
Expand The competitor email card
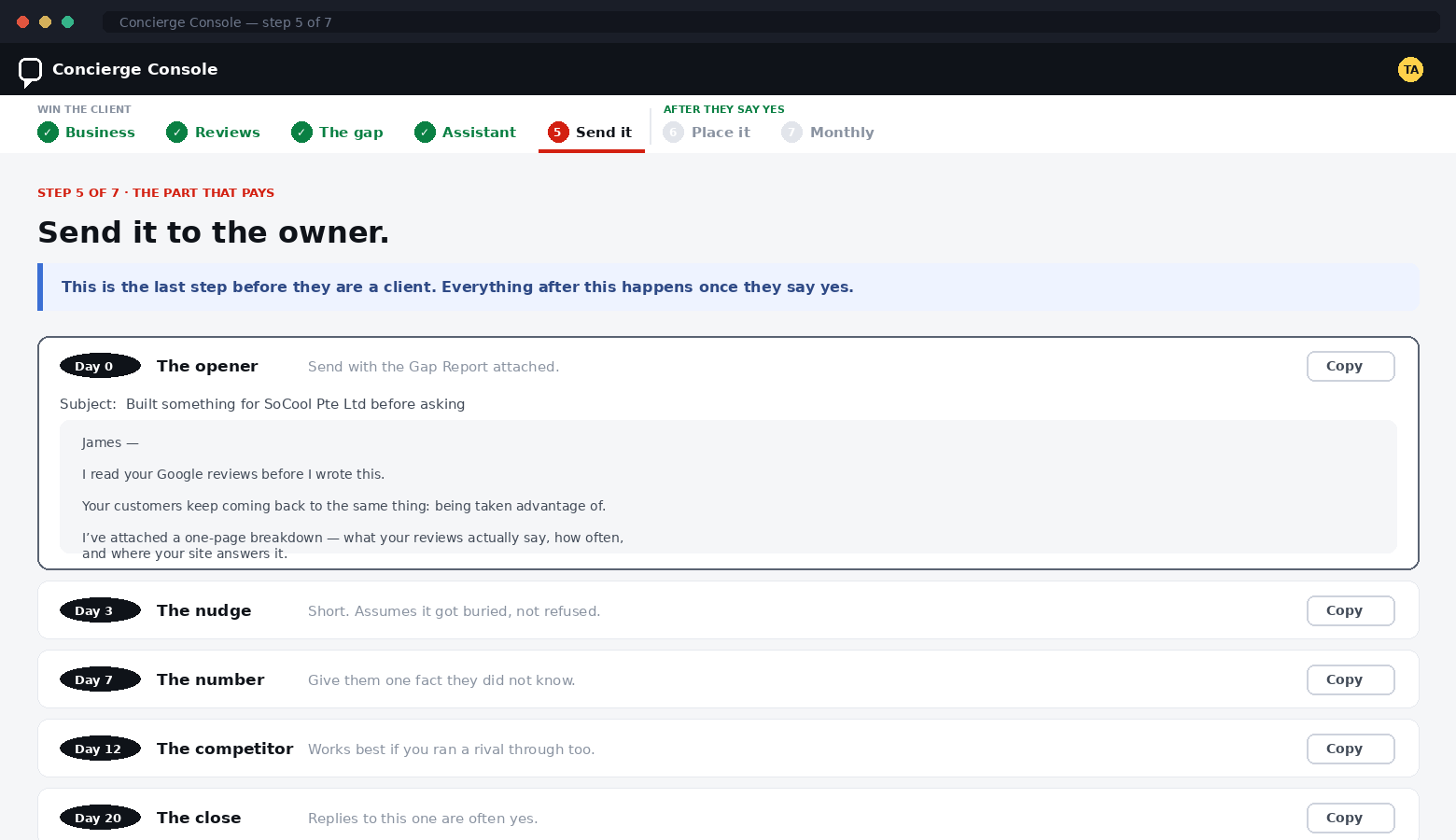[728, 749]
